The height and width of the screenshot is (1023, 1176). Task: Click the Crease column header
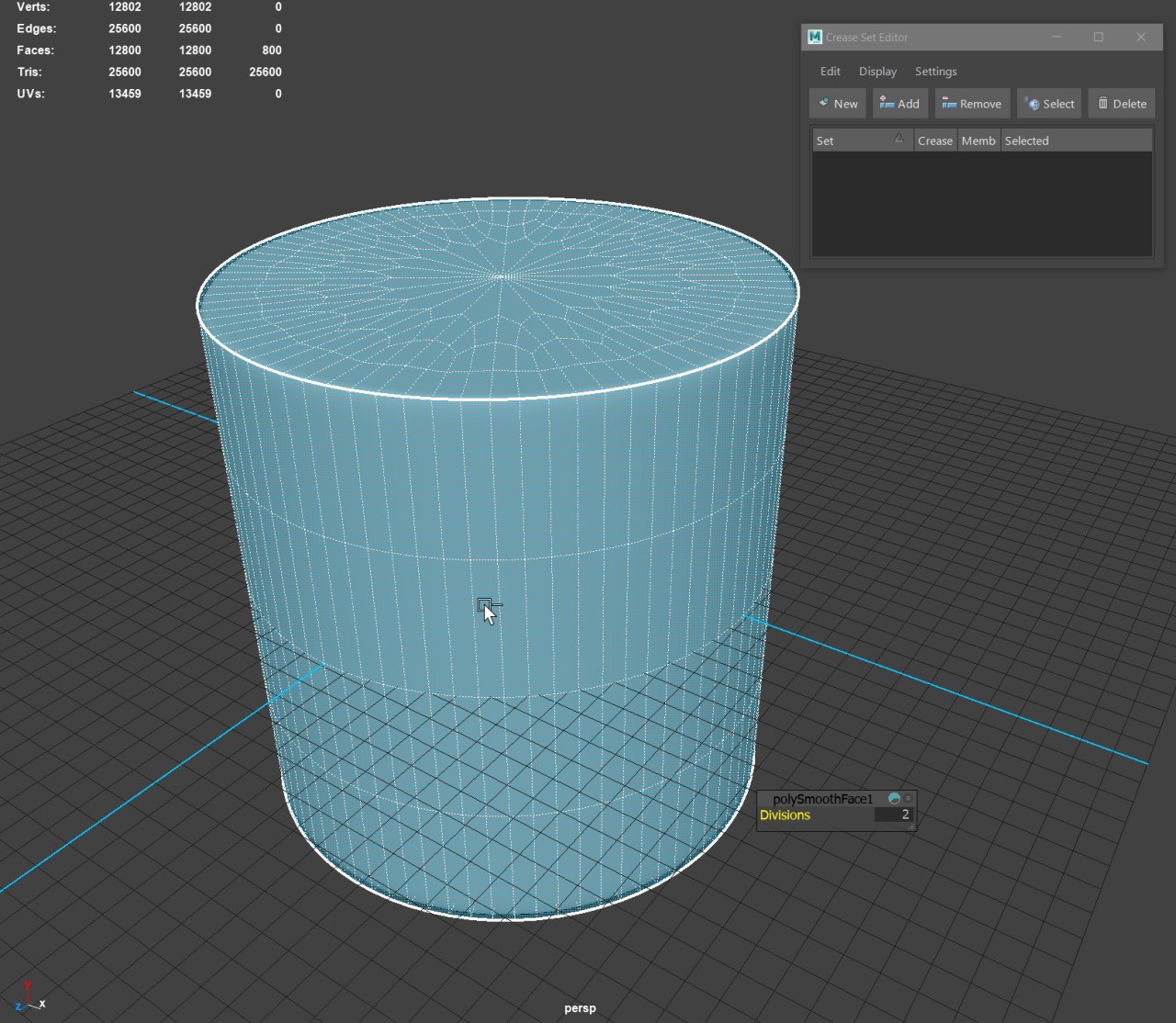pyautogui.click(x=935, y=141)
